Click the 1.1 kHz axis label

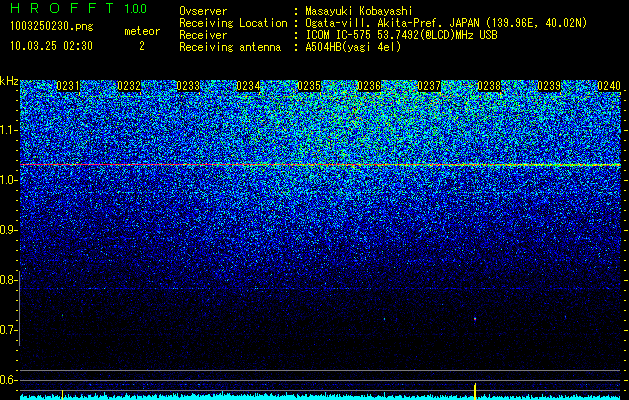[7, 130]
